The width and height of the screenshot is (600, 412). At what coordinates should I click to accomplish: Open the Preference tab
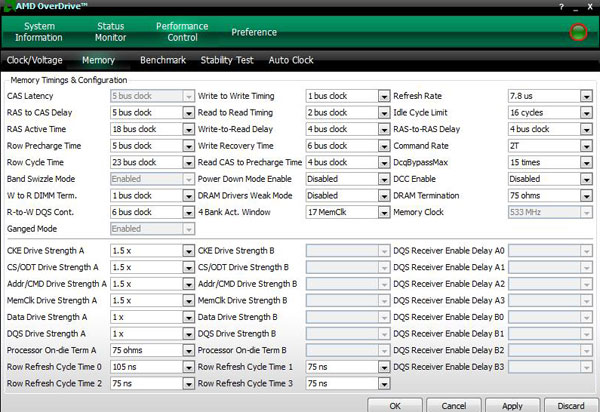[254, 32]
